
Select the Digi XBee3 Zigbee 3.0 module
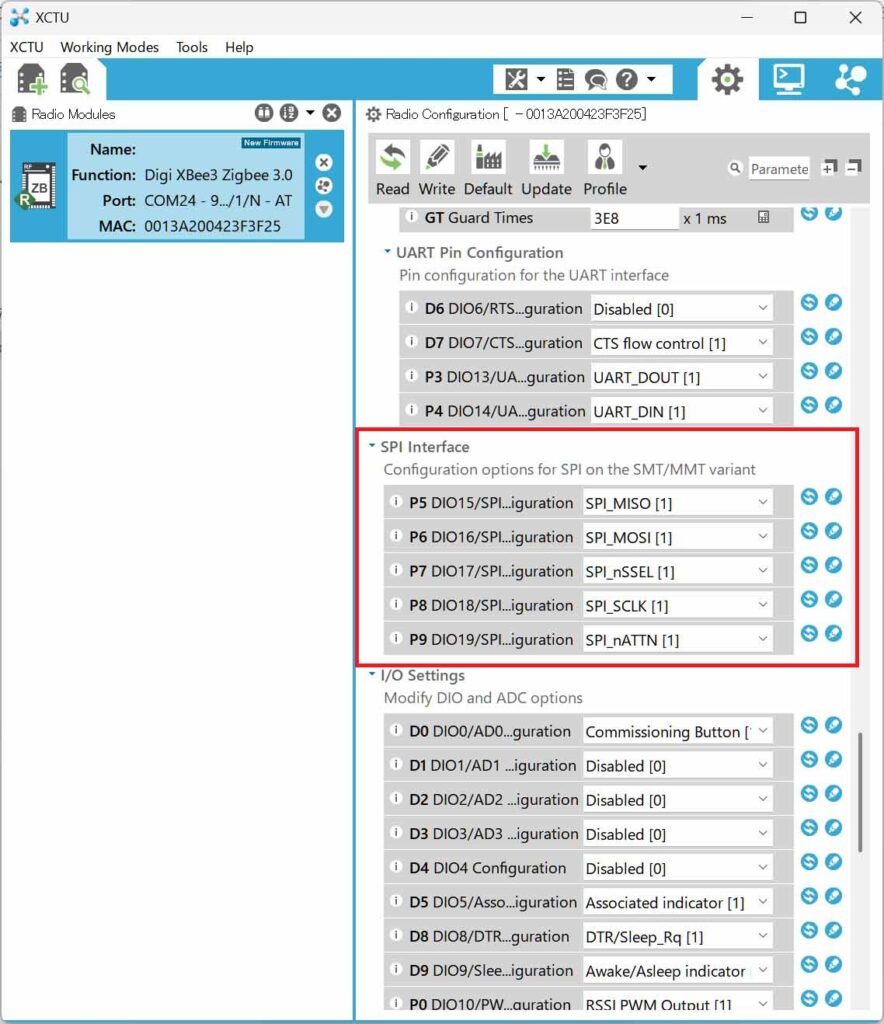[177, 186]
